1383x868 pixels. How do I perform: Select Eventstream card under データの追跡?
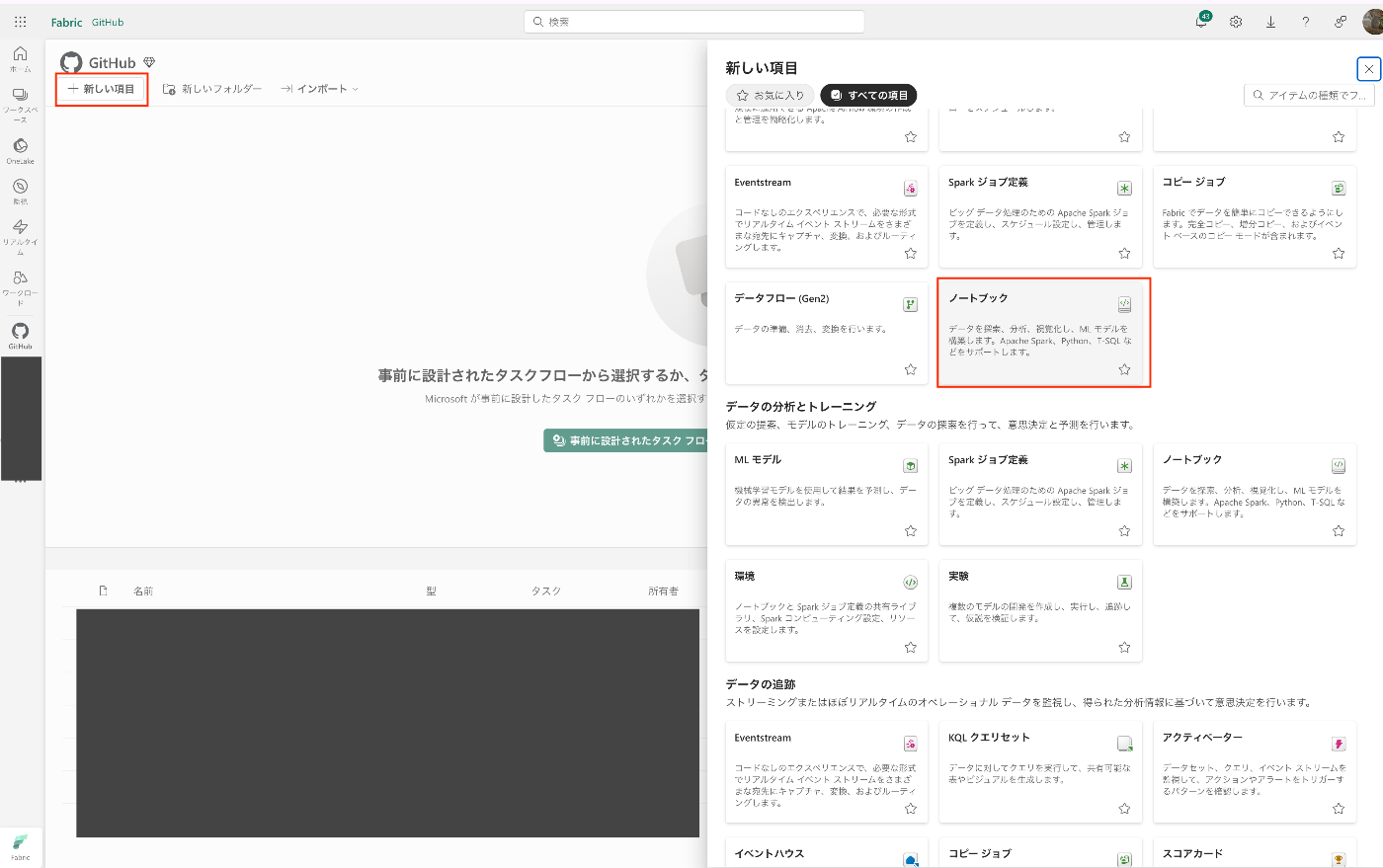(x=827, y=772)
